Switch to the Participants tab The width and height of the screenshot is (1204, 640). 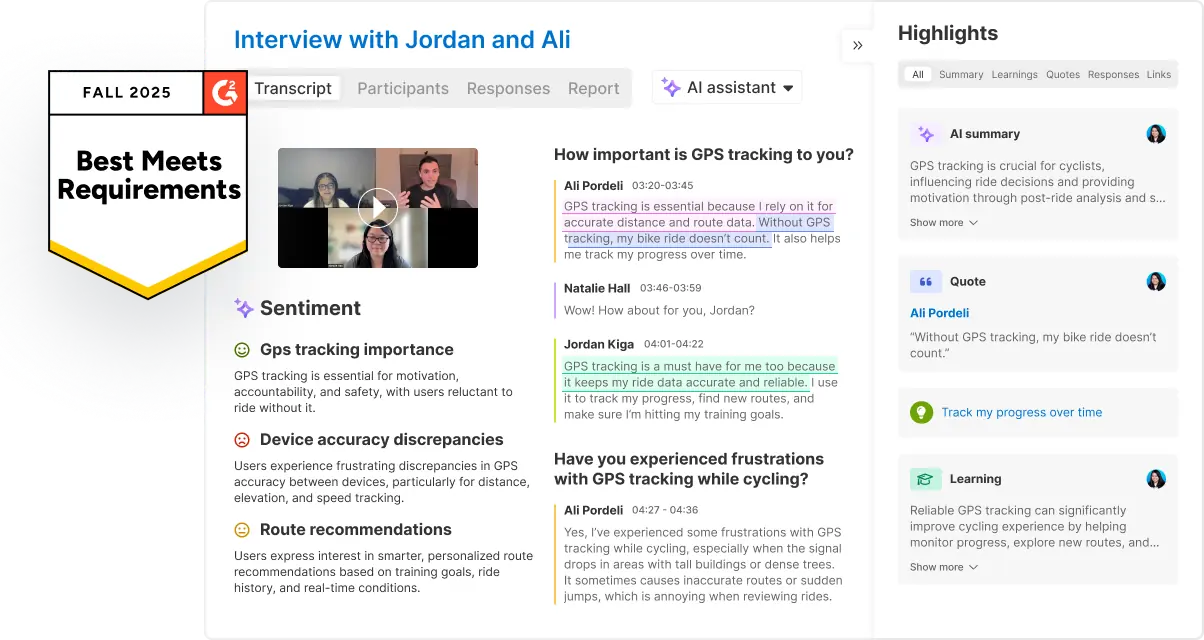coord(403,88)
